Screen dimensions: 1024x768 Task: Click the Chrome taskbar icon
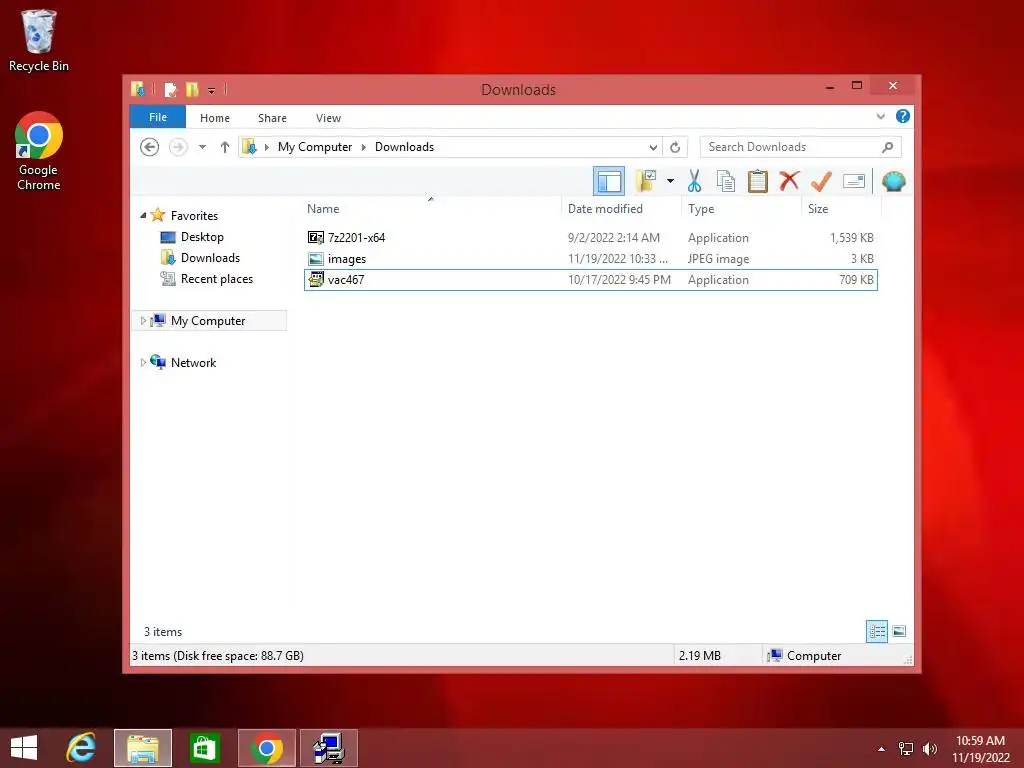[266, 748]
